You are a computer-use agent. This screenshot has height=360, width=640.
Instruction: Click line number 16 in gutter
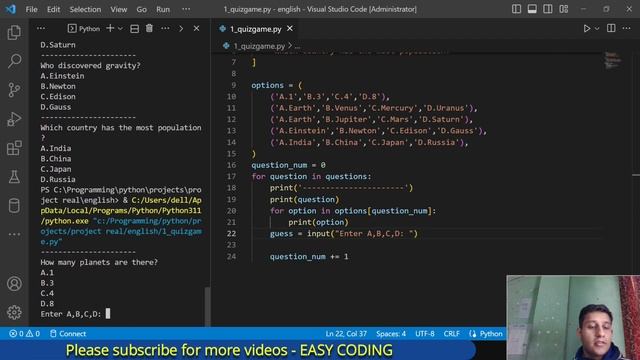click(x=231, y=165)
